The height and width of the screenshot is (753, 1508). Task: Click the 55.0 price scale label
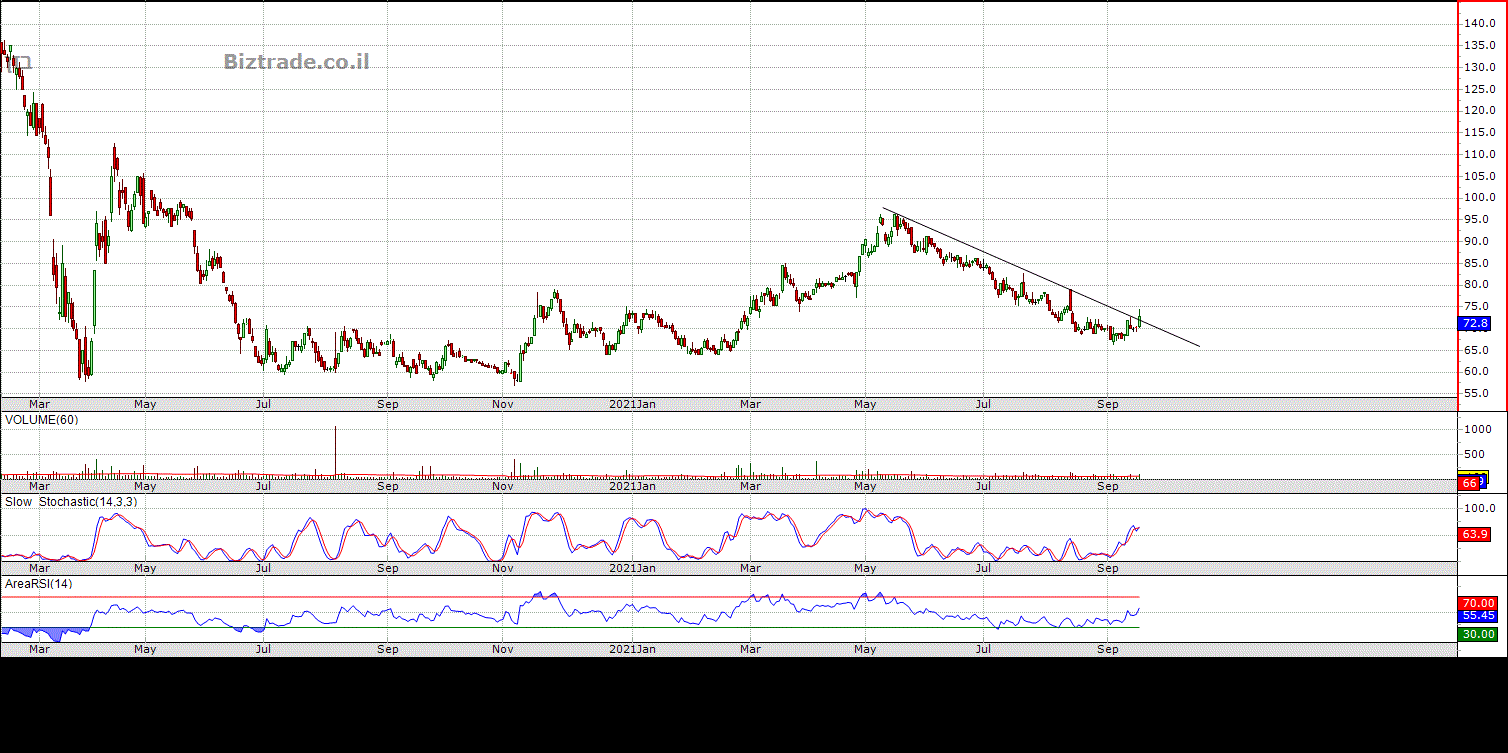coord(1477,393)
